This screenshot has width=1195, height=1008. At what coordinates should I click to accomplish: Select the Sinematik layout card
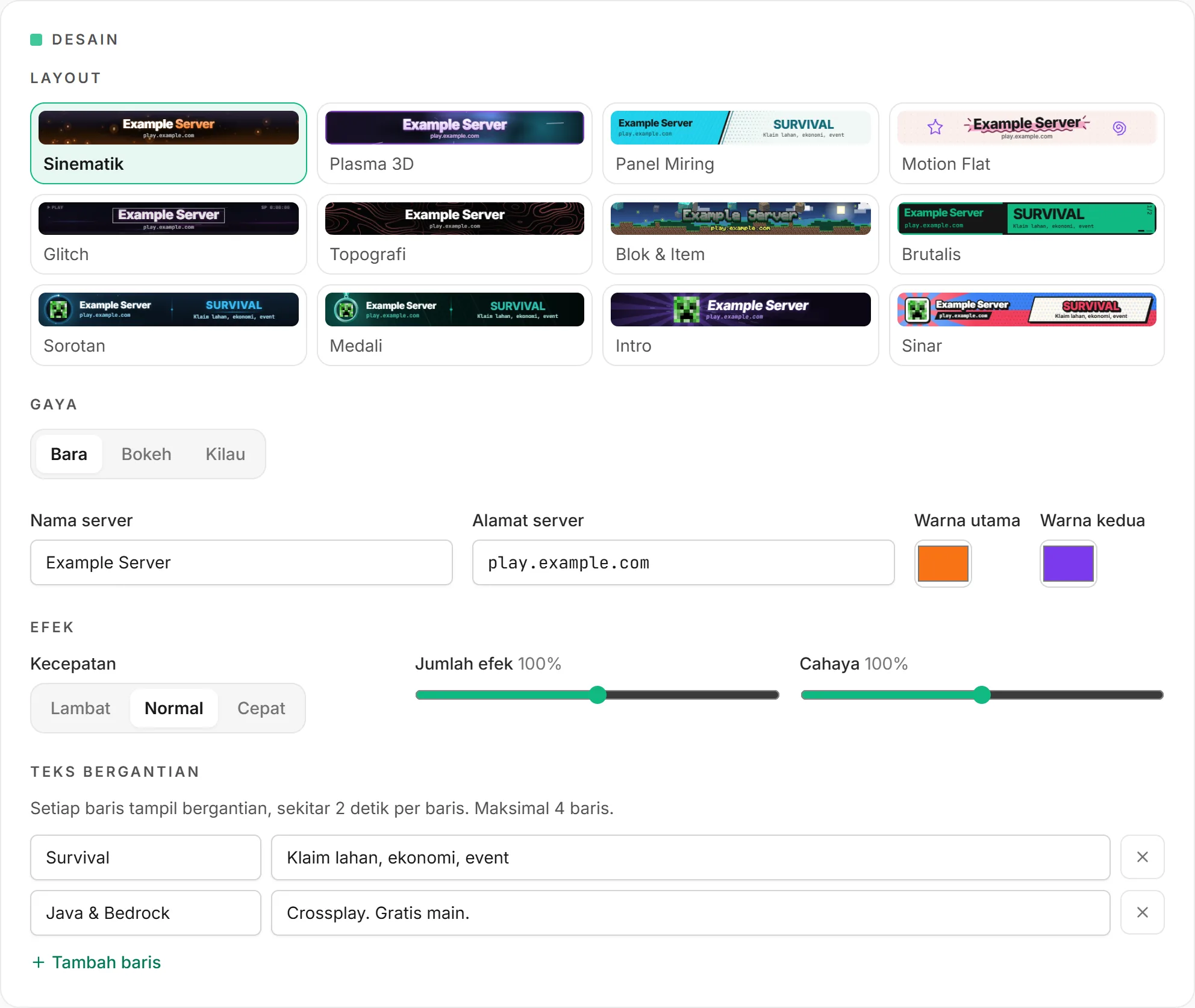point(169,143)
